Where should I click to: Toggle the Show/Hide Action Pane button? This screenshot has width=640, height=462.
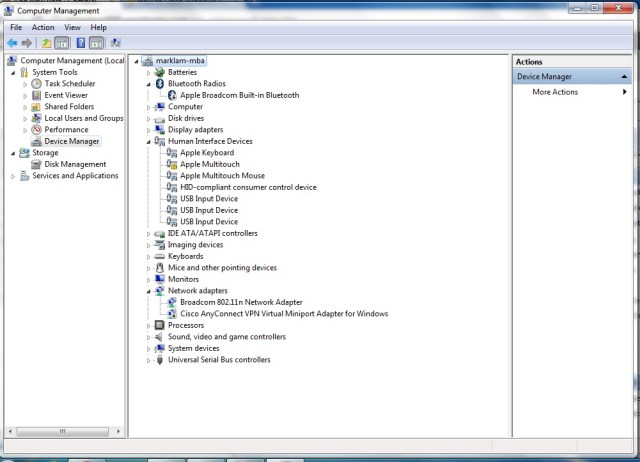coord(97,43)
